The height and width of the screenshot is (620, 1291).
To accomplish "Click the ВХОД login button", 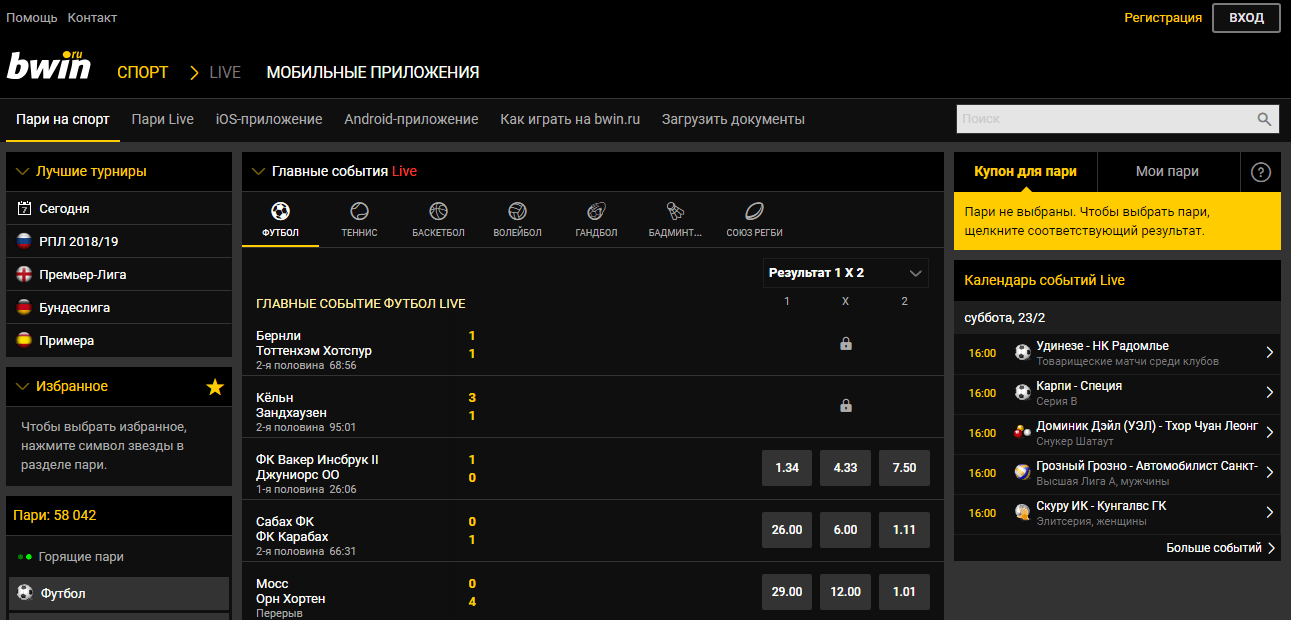I will coord(1246,18).
